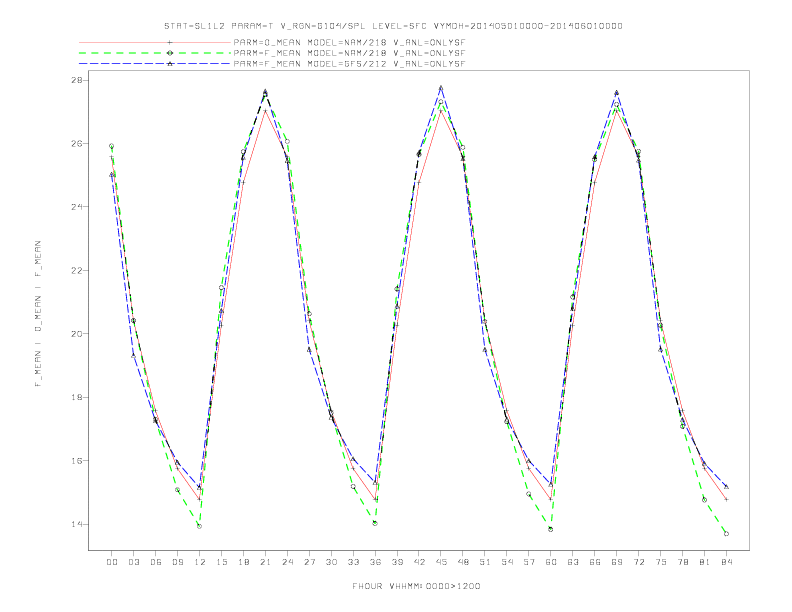
Task: Click the x-axis label FHOUR VHHMM:0000>1200
Action: pyautogui.click(x=416, y=586)
